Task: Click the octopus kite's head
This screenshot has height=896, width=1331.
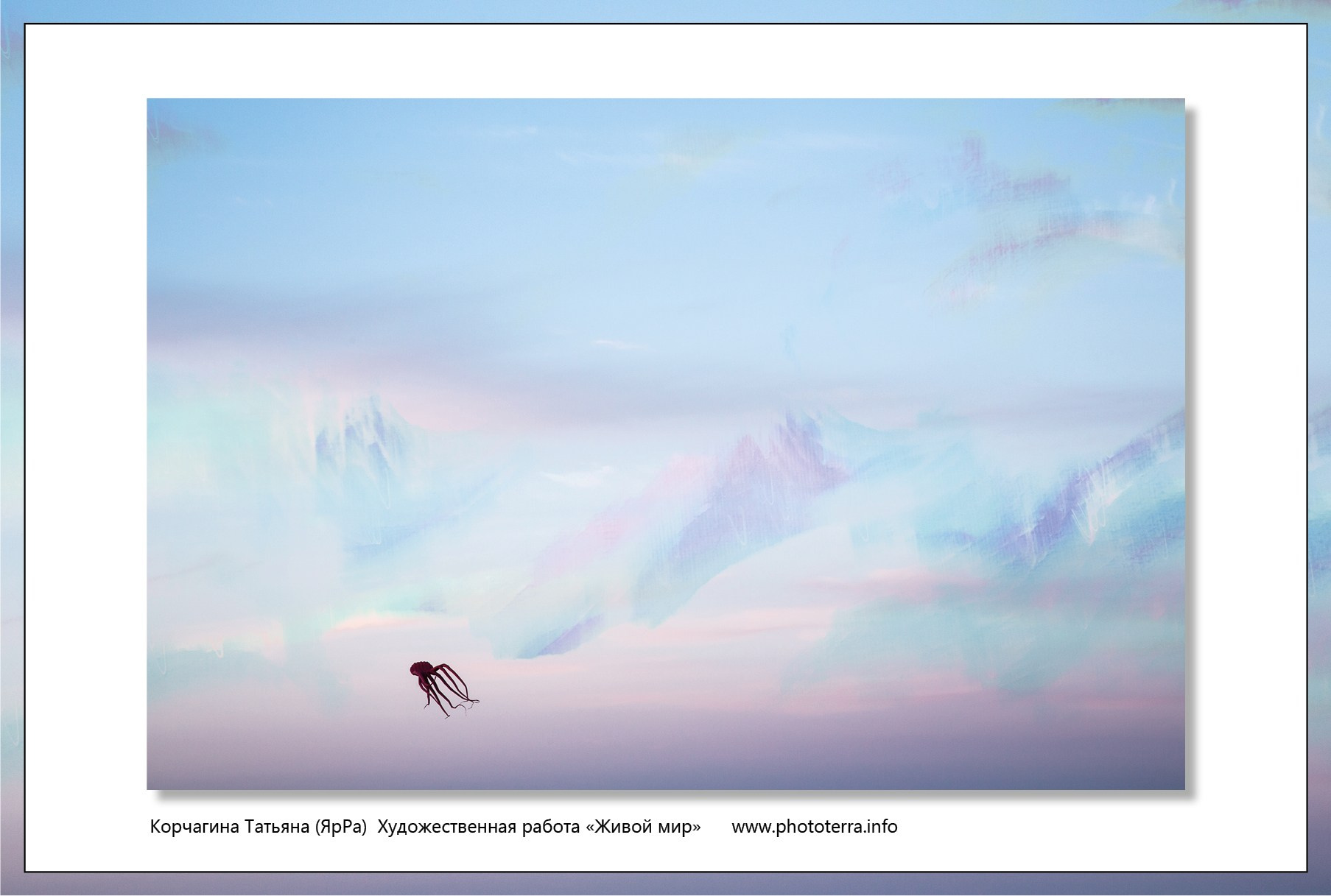Action: coord(420,669)
